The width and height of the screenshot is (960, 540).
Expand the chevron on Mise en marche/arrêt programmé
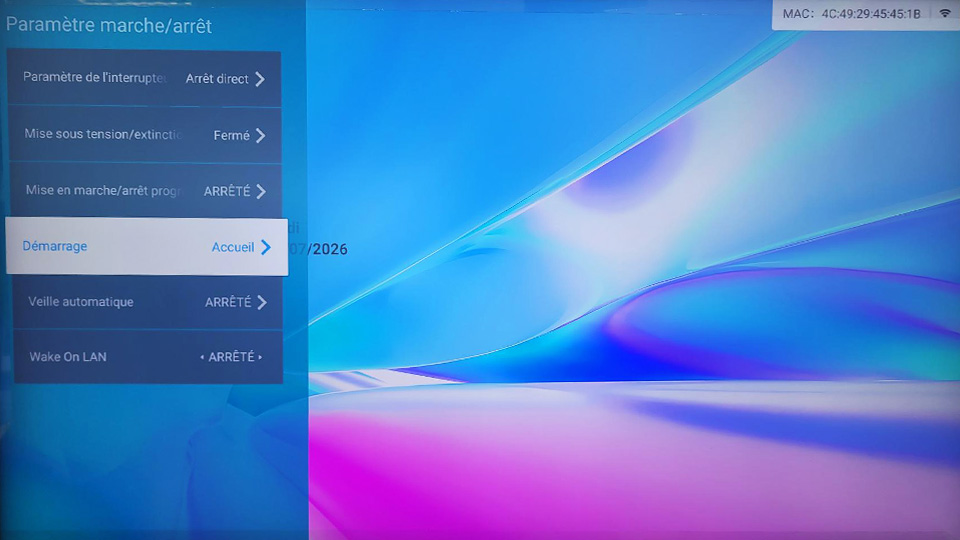click(261, 192)
